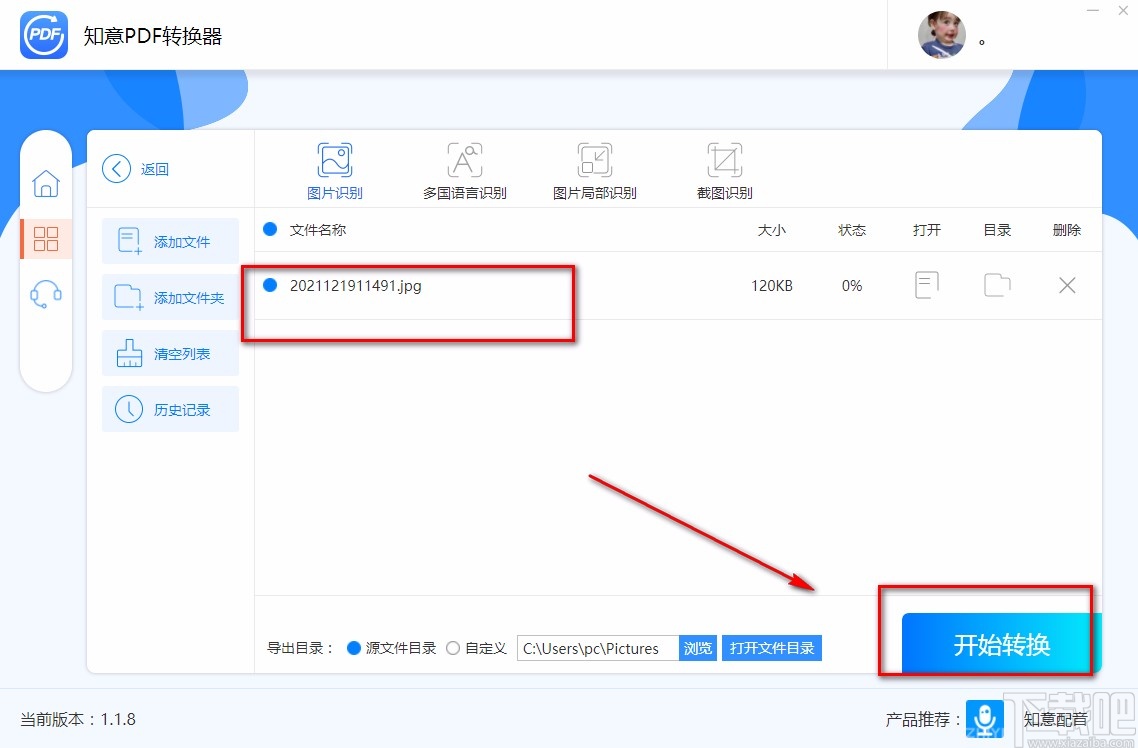Toggle the select-all dot beside 文件名称

[270, 229]
